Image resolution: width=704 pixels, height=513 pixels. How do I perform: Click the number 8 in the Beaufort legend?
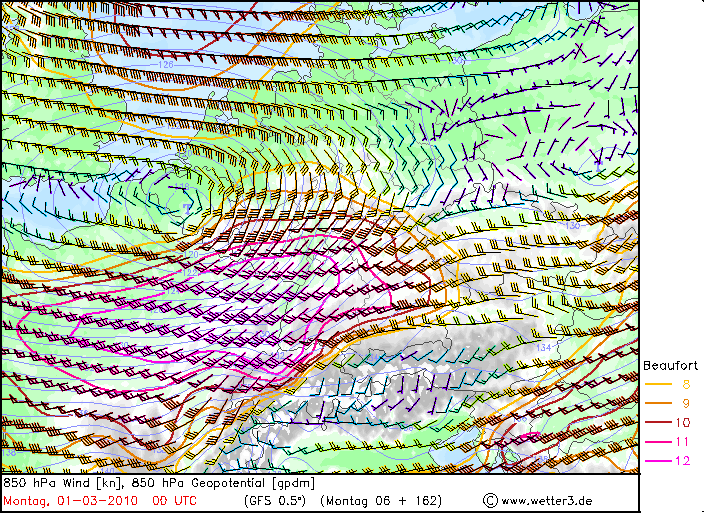[x=686, y=384]
